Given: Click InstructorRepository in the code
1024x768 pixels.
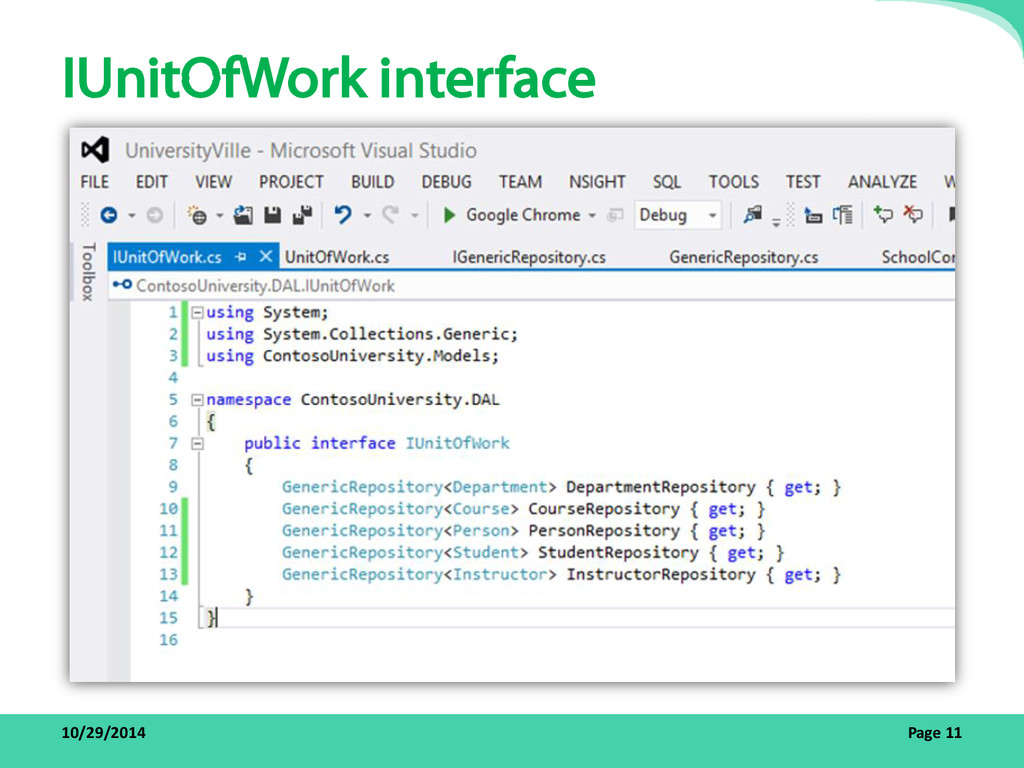Looking at the screenshot, I should [660, 575].
